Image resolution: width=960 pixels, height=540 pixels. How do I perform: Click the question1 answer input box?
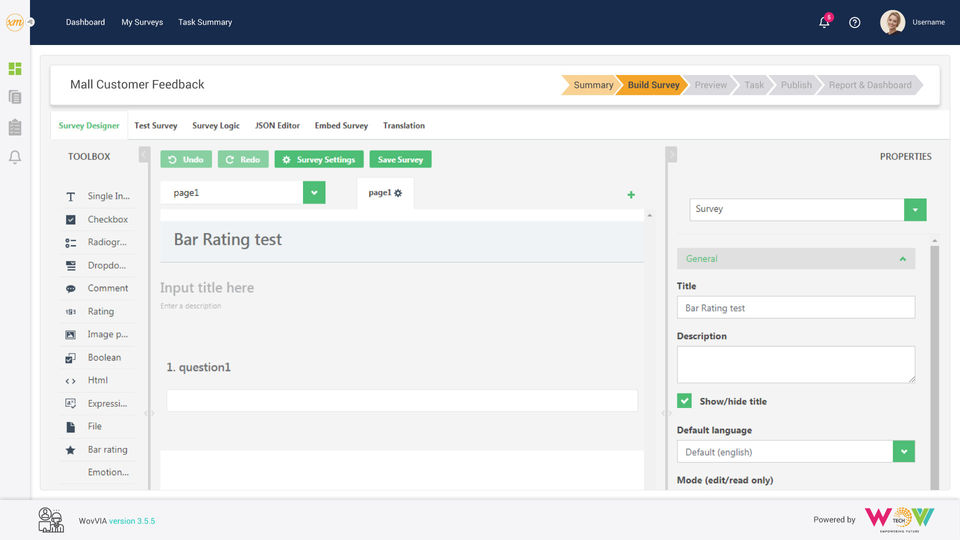point(402,400)
